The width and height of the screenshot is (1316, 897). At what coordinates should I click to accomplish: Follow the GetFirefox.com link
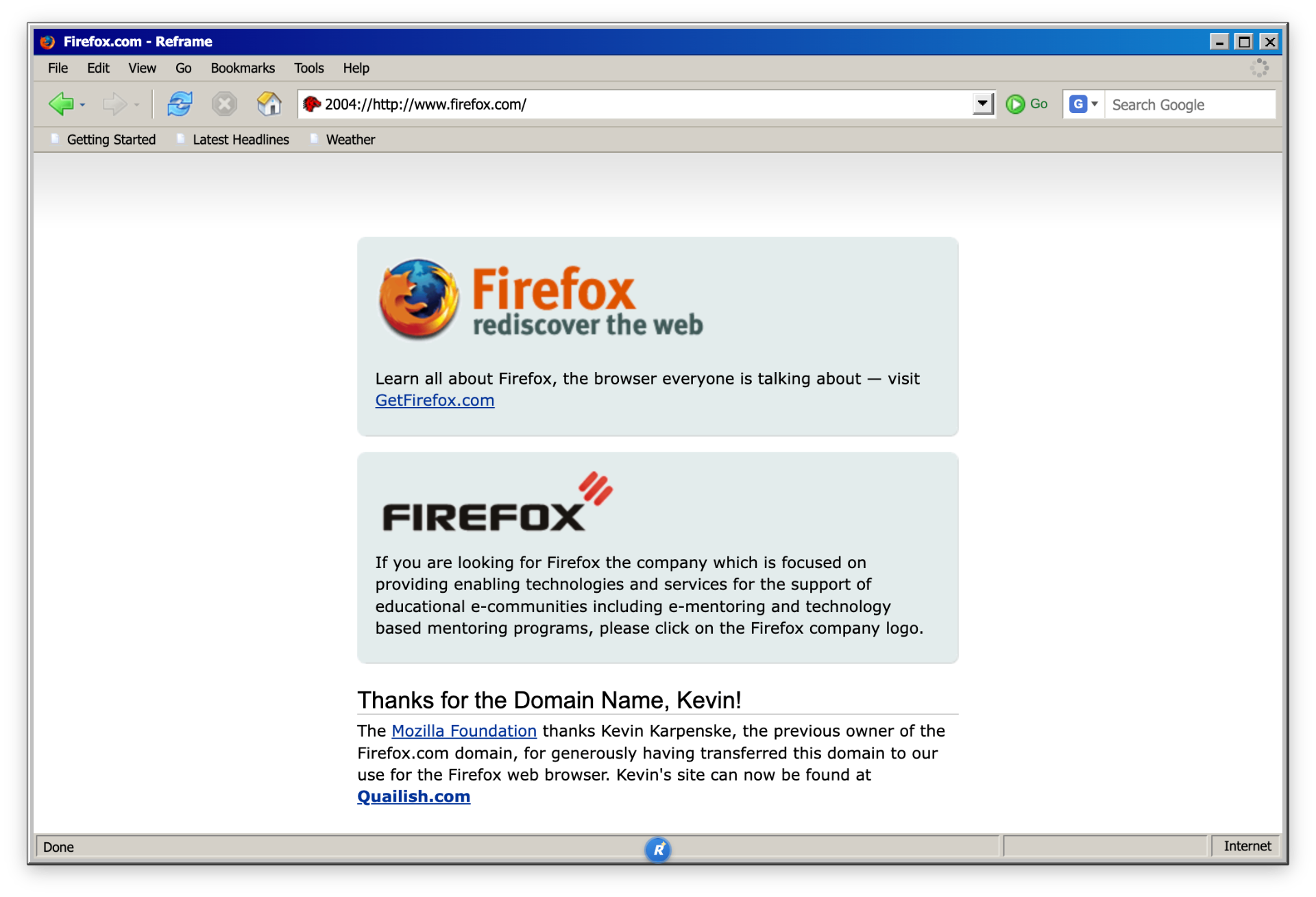pyautogui.click(x=435, y=400)
